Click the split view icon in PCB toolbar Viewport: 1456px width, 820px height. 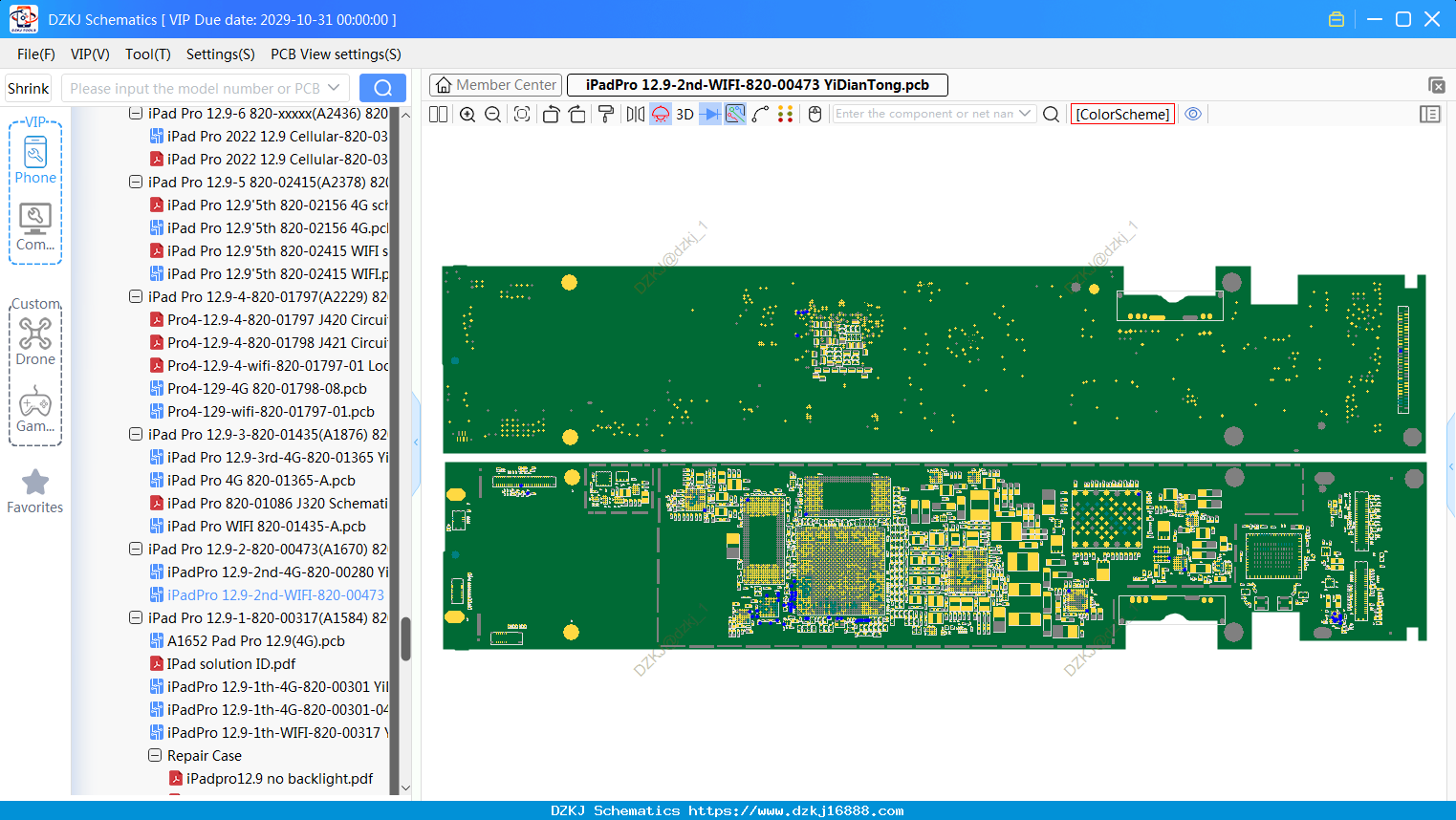pos(438,115)
